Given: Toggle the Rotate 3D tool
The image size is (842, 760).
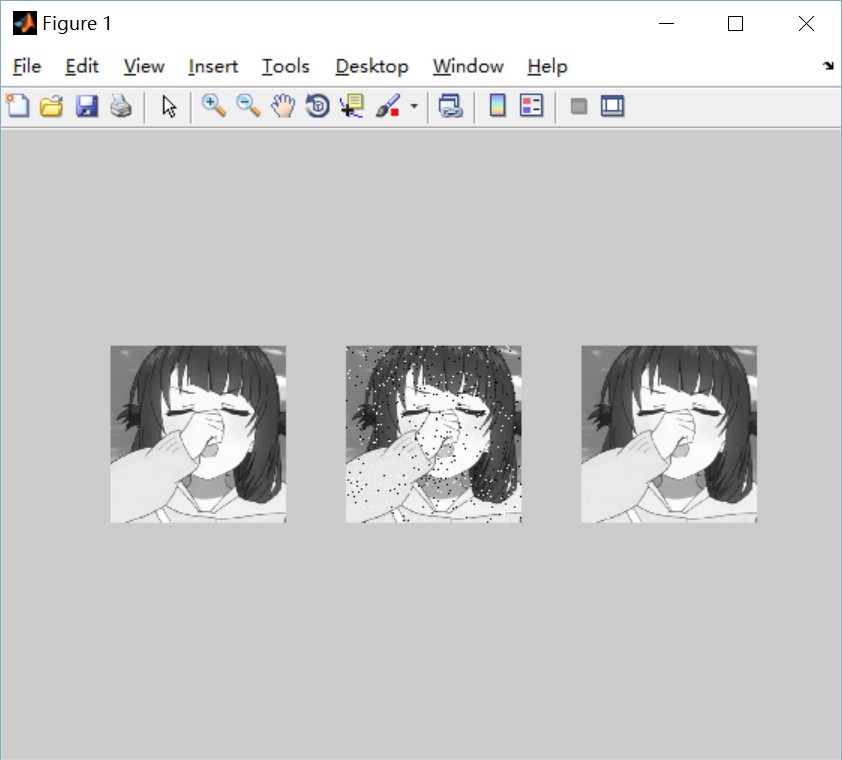Looking at the screenshot, I should [317, 106].
